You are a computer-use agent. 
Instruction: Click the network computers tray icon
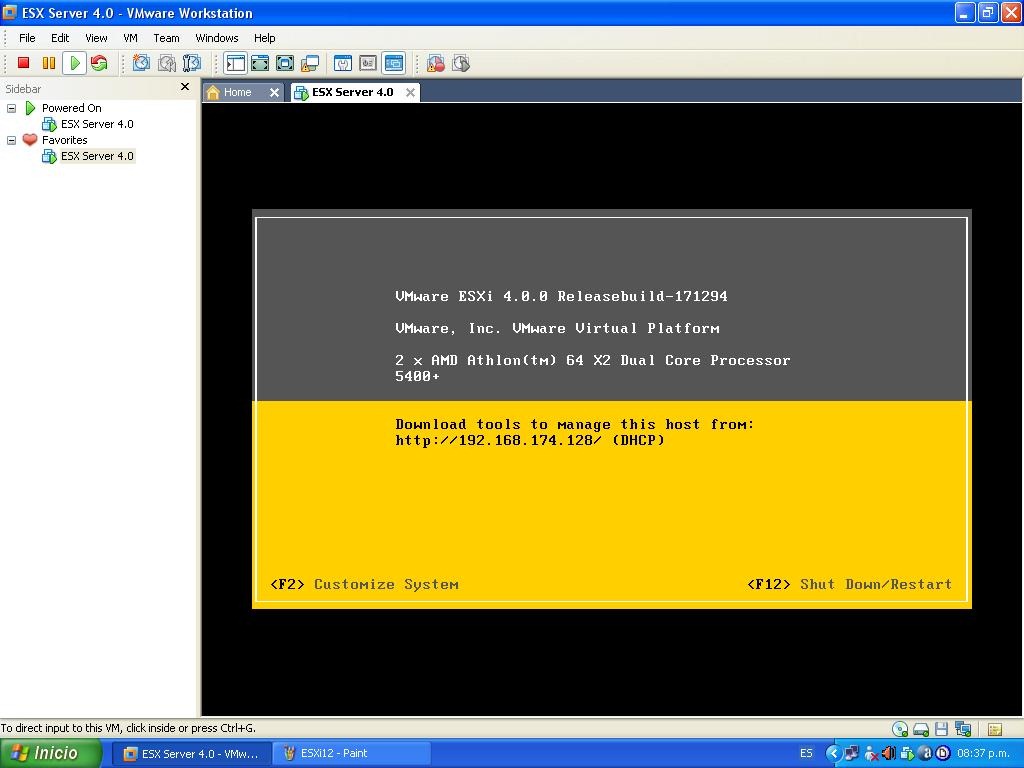[x=851, y=753]
